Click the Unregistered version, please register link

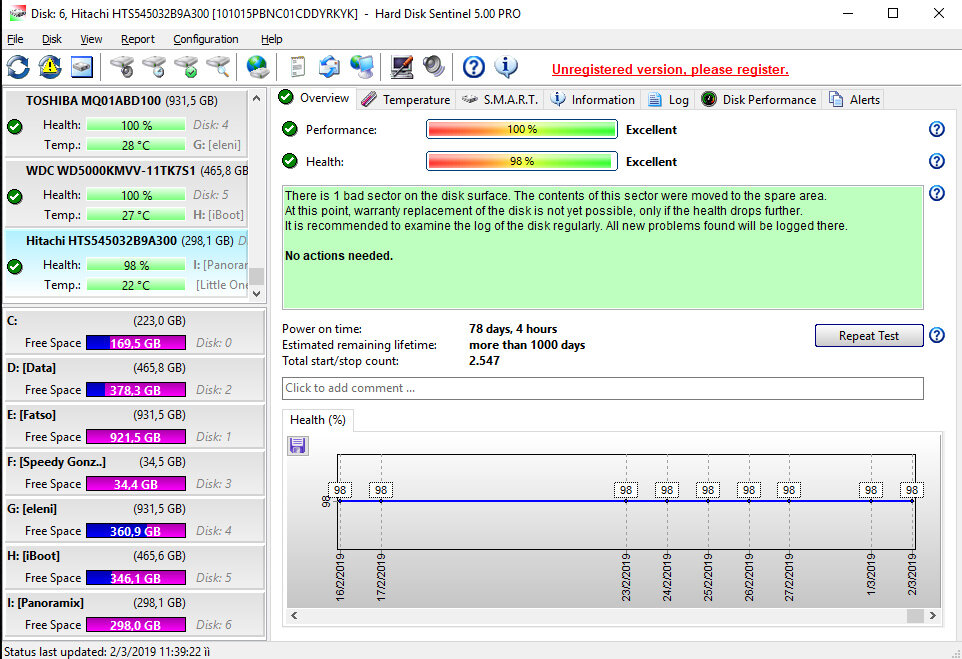(x=670, y=69)
